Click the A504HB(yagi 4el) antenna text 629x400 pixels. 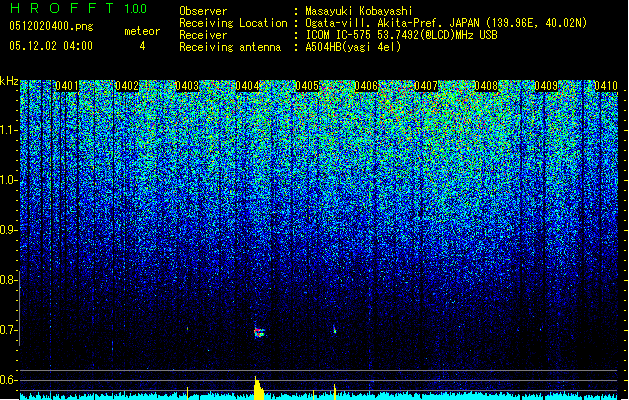tap(353, 47)
